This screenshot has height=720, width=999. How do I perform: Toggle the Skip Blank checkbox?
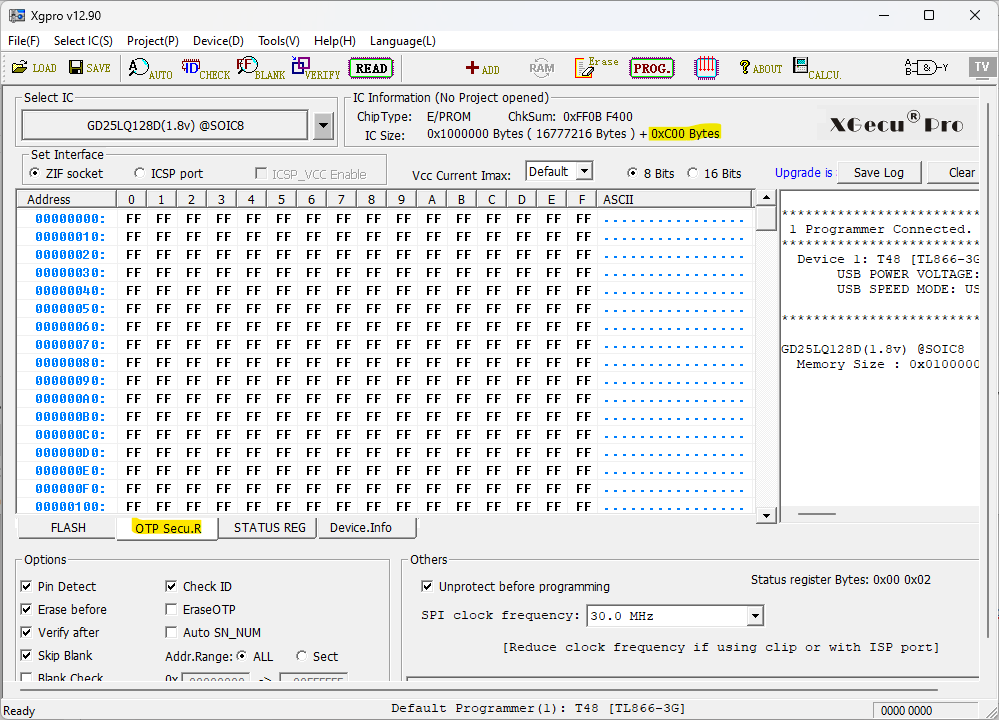click(26, 655)
